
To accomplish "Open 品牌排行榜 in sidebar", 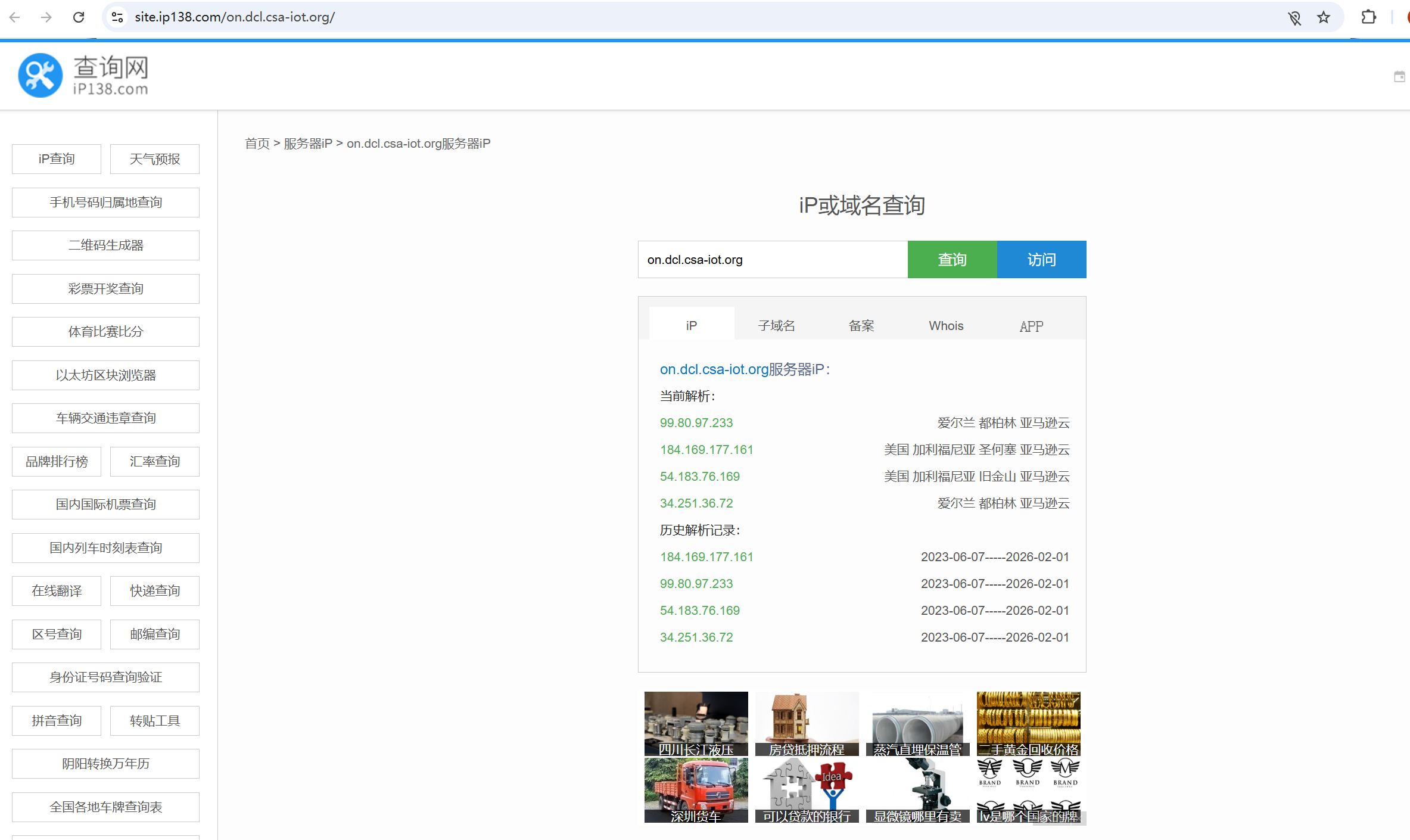I will (57, 462).
